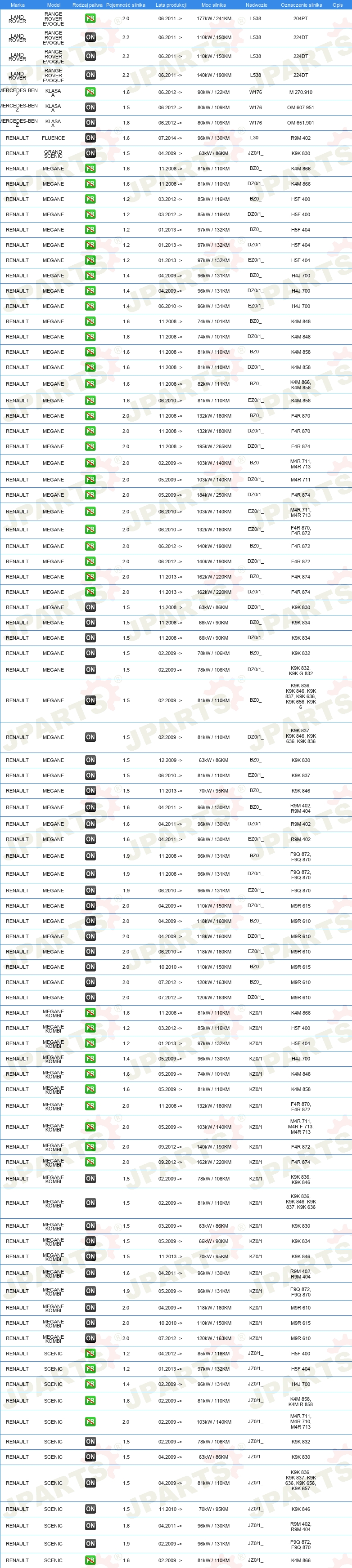Click the K4M 858, K4M R 858 engine cell
352x1568 pixels.
point(301,1402)
